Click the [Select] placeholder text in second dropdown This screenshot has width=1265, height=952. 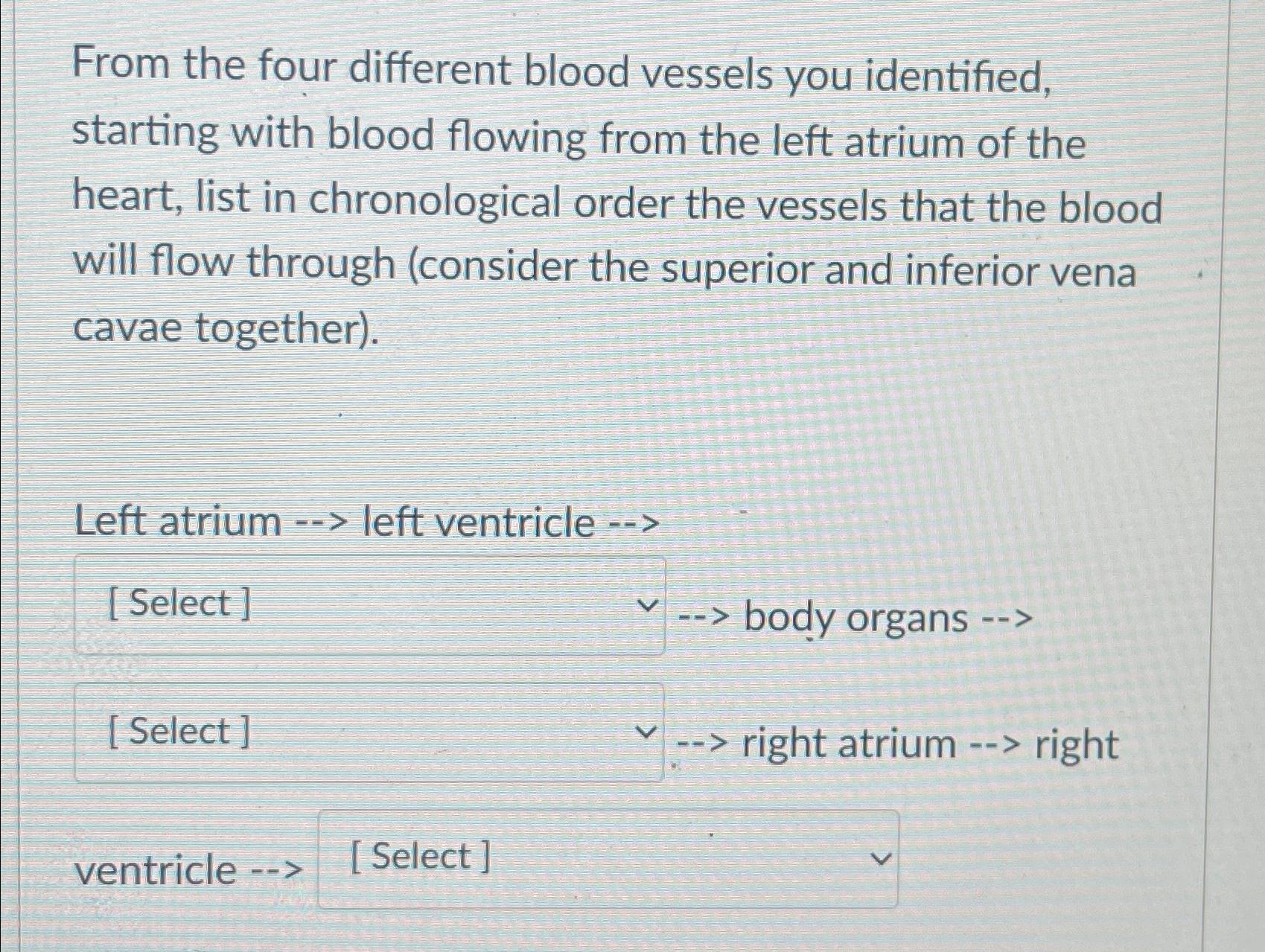tap(177, 732)
